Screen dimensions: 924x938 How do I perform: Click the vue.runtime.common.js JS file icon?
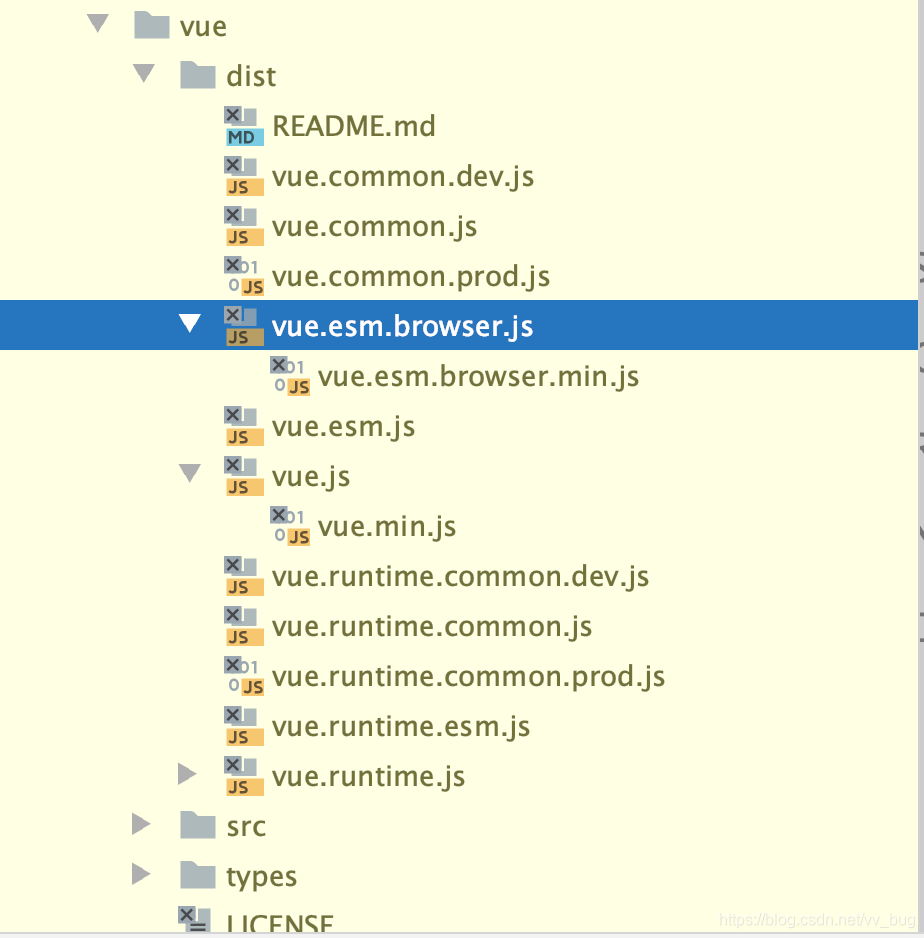tap(244, 626)
